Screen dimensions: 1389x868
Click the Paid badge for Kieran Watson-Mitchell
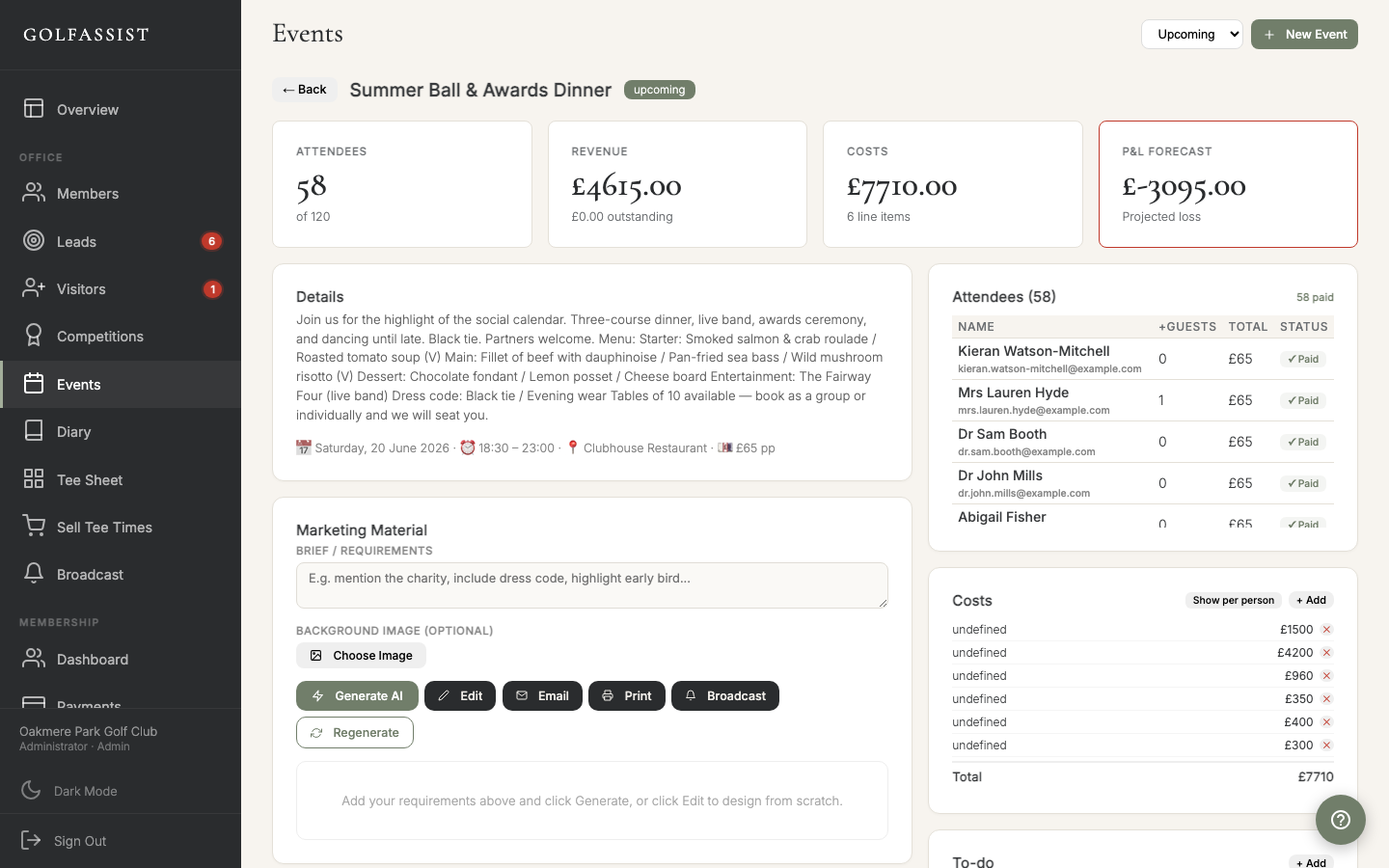click(1302, 359)
